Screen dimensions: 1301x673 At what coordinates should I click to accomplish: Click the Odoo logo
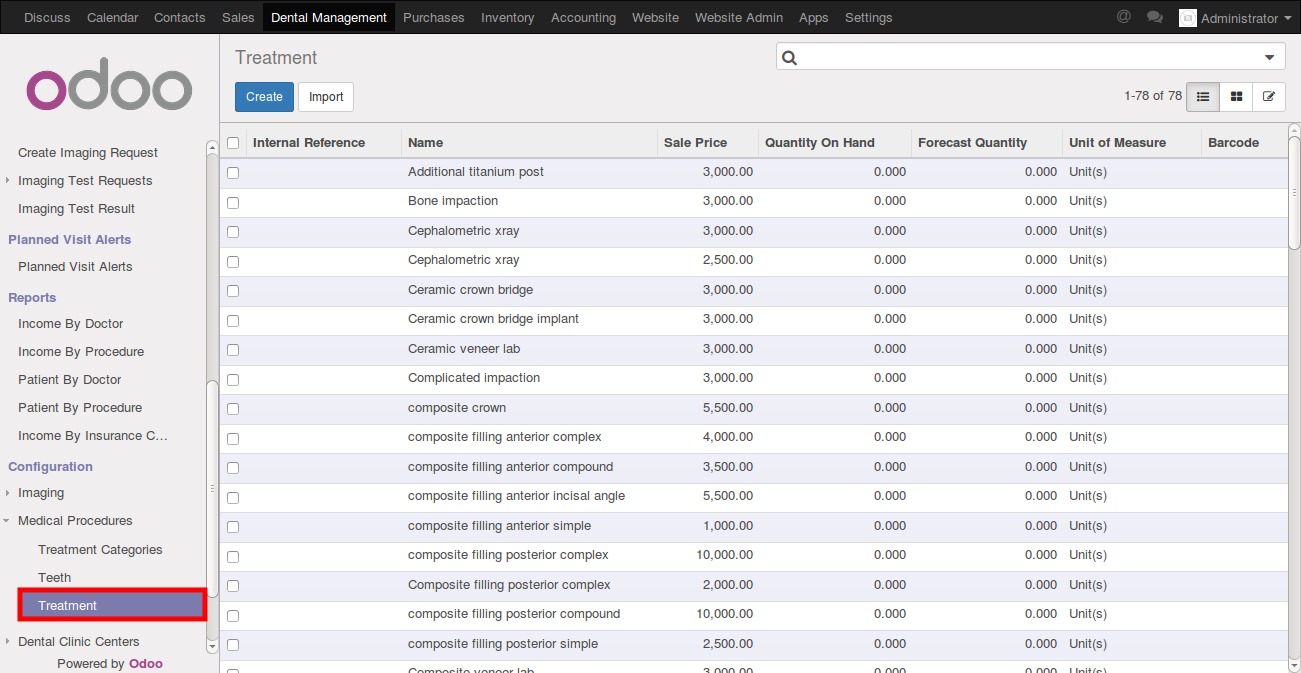pos(109,89)
